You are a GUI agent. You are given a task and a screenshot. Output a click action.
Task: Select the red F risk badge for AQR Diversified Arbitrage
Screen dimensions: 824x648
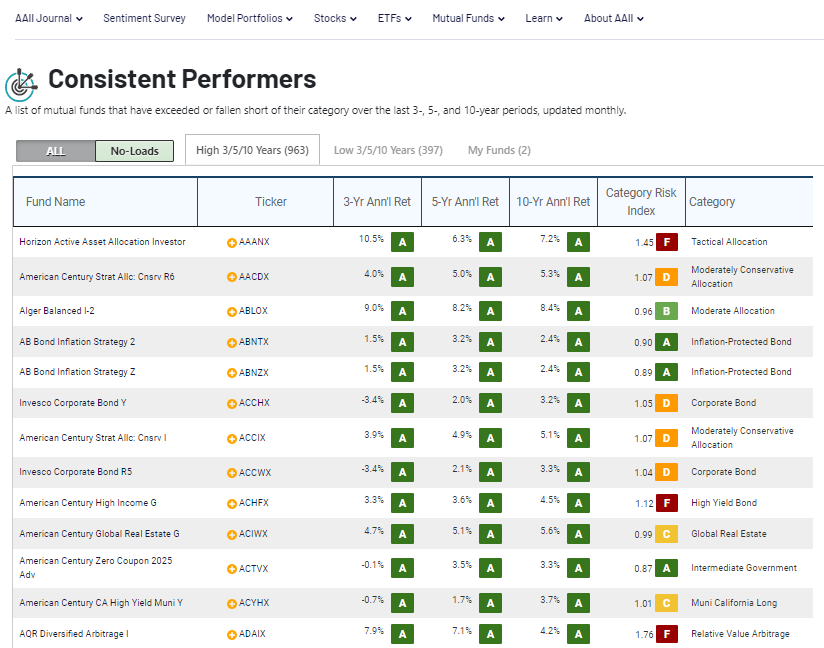666,633
